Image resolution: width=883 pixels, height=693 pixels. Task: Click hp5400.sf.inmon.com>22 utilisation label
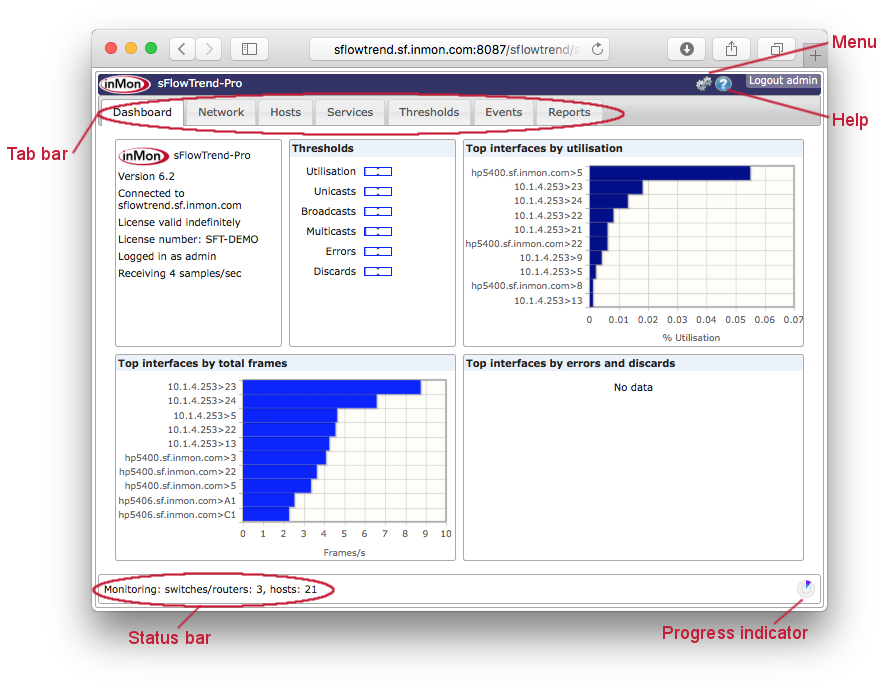pyautogui.click(x=524, y=244)
